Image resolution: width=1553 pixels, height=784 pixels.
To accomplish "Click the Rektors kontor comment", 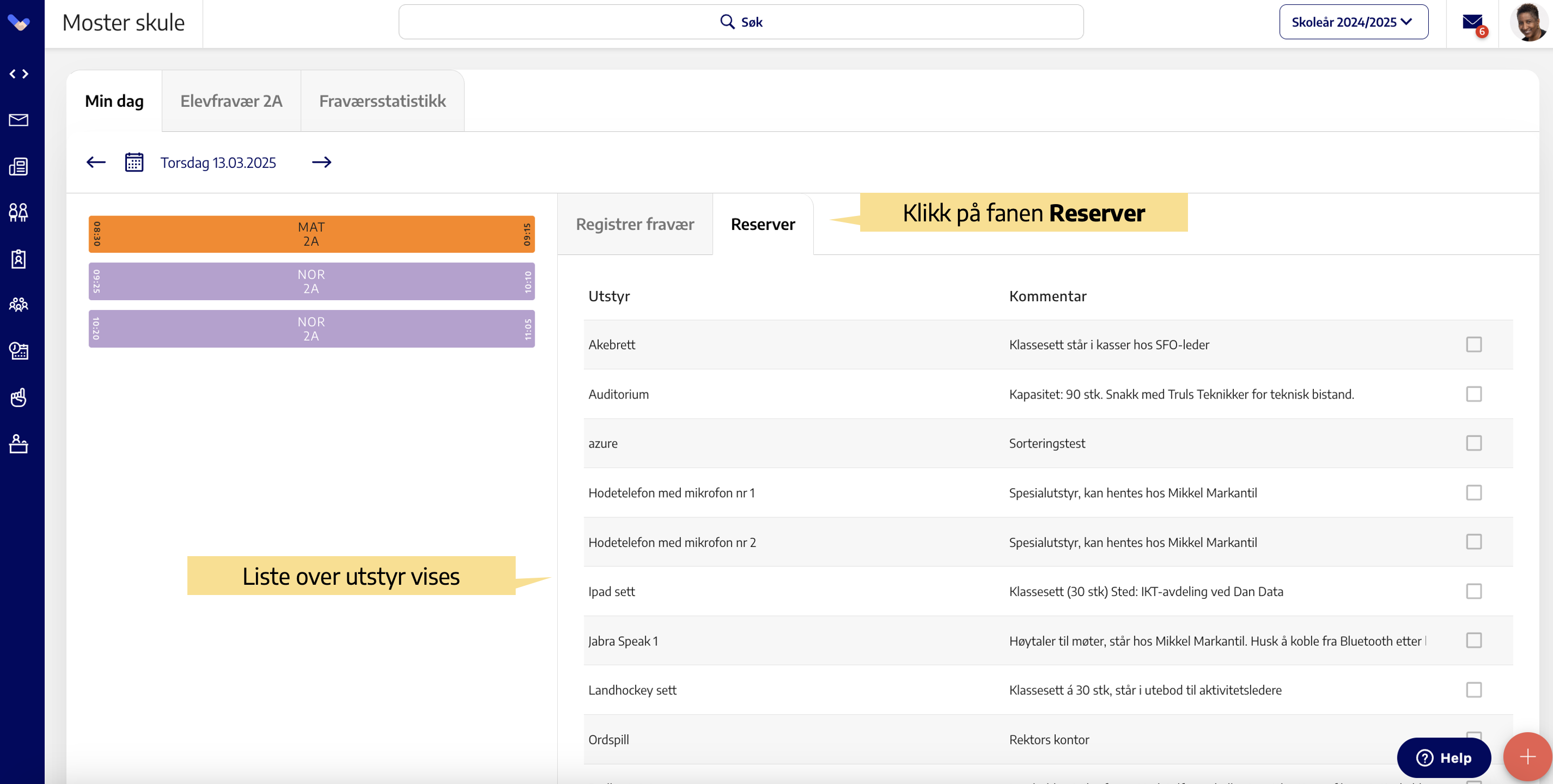I will click(1049, 739).
